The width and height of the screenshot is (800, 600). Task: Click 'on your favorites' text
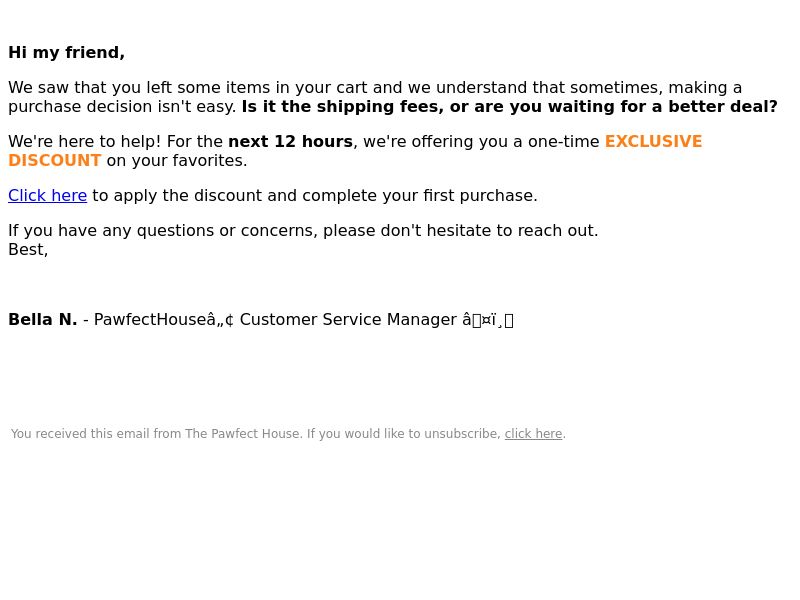click(x=177, y=160)
